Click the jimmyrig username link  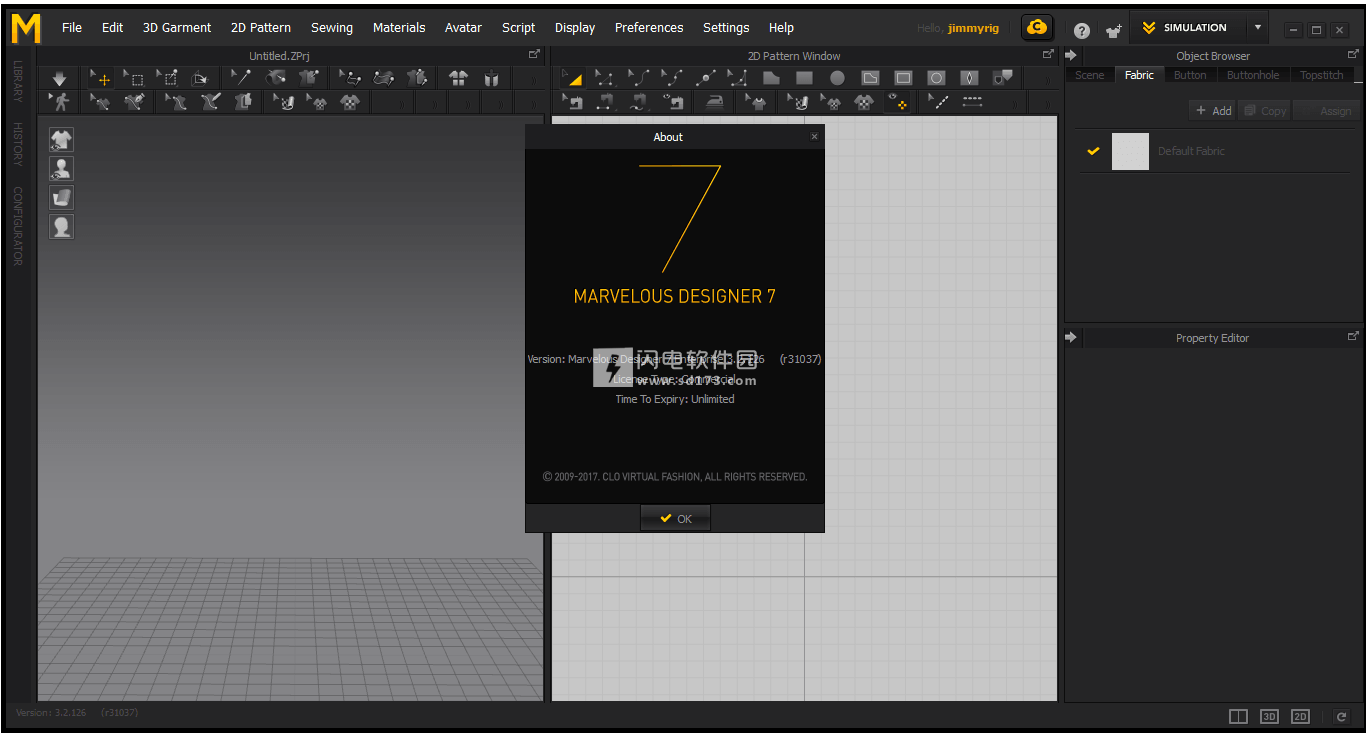[973, 28]
